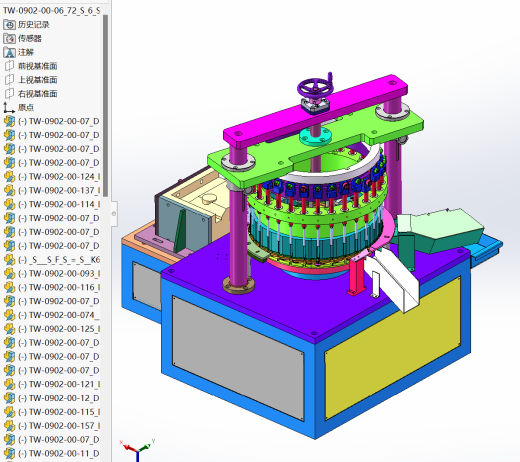Click the 原点 origin icon
The image size is (520, 462).
9,108
